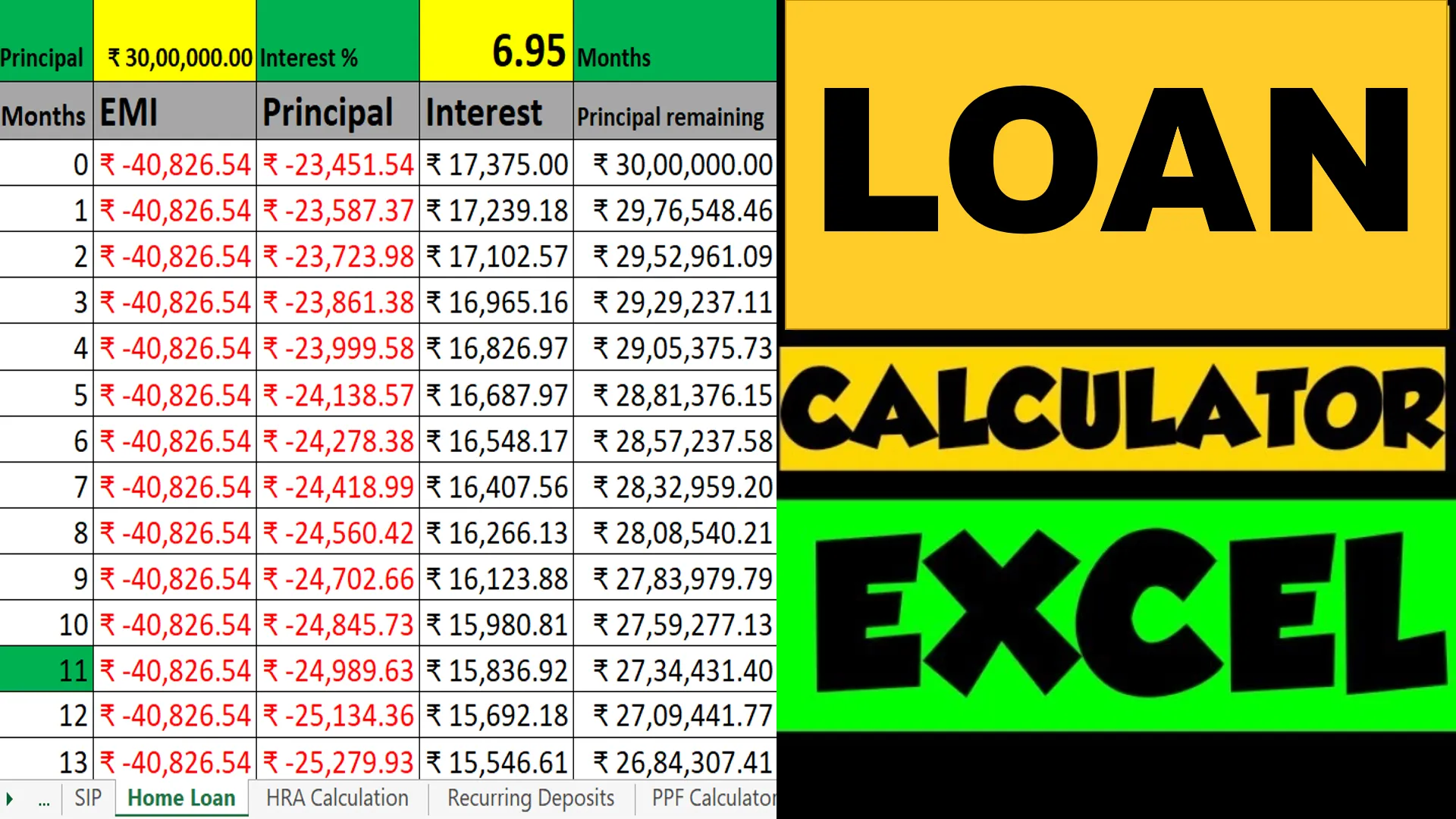The width and height of the screenshot is (1456, 819).
Task: Select the Home Loan tab
Action: 180,798
